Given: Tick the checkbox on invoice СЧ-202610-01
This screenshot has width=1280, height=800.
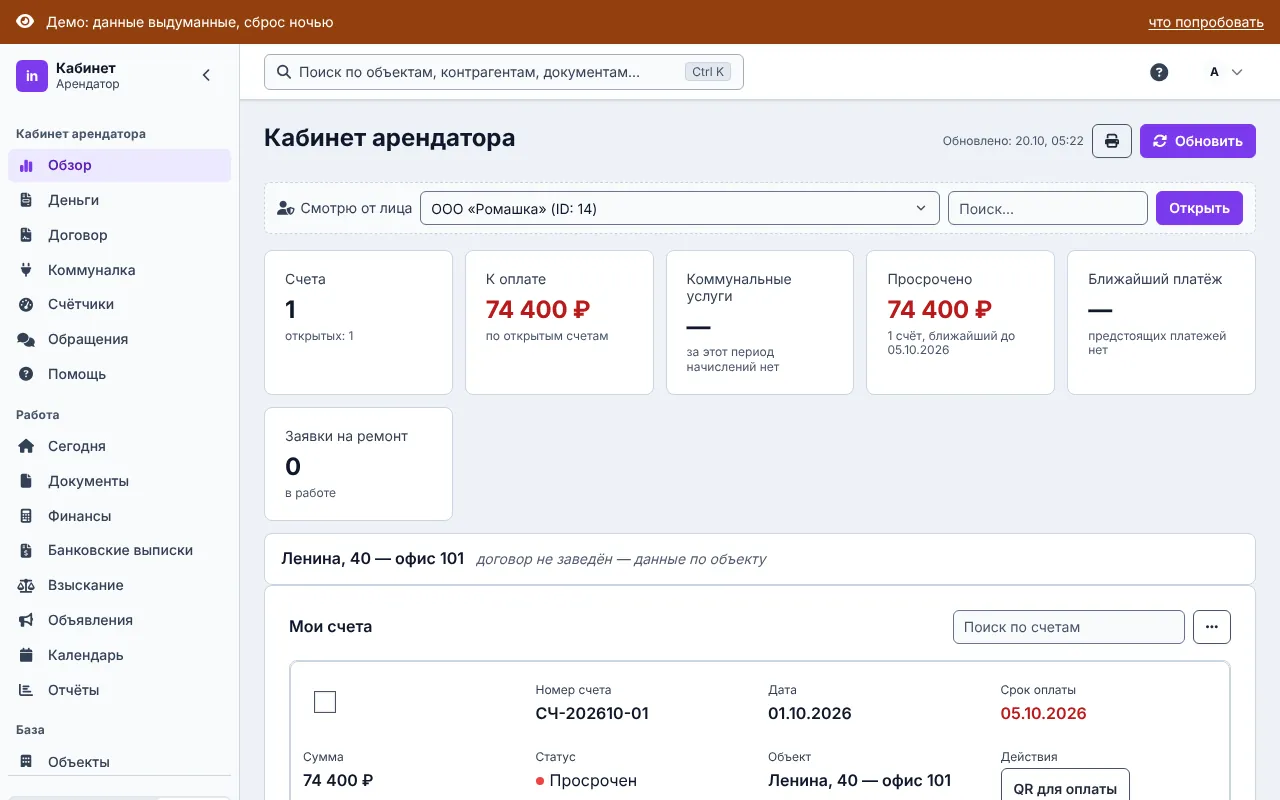Looking at the screenshot, I should 325,702.
